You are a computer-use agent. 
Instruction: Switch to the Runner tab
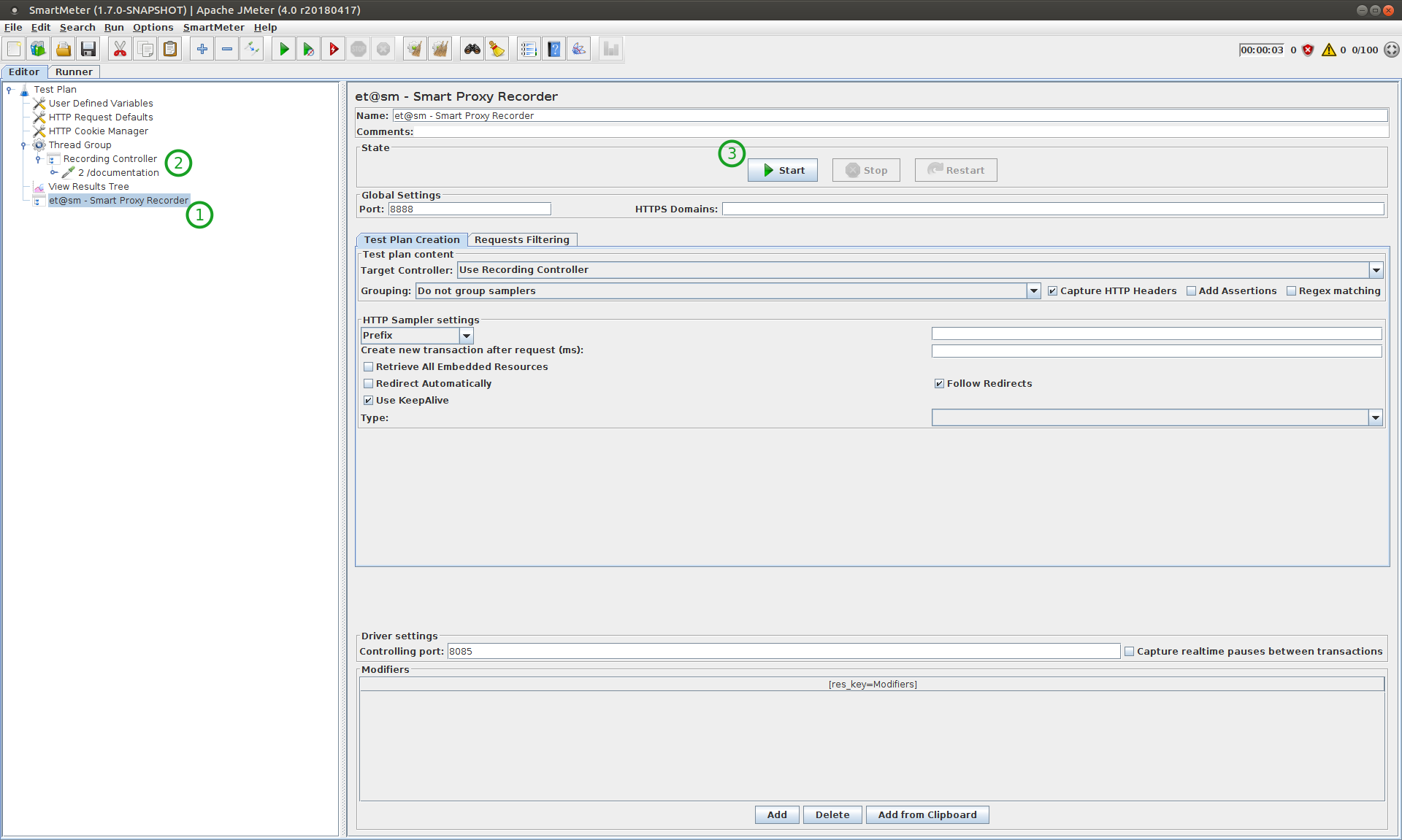[x=74, y=72]
